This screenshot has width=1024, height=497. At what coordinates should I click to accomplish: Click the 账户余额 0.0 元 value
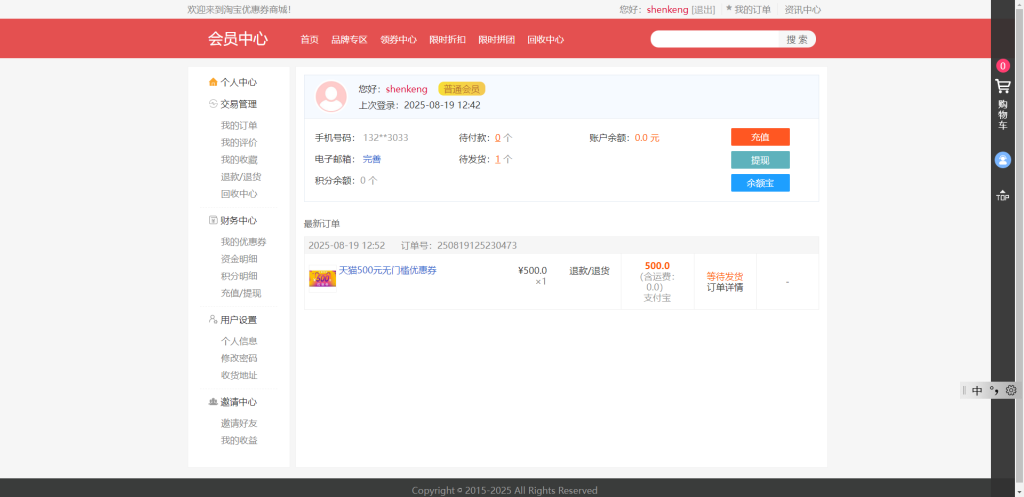click(x=647, y=138)
